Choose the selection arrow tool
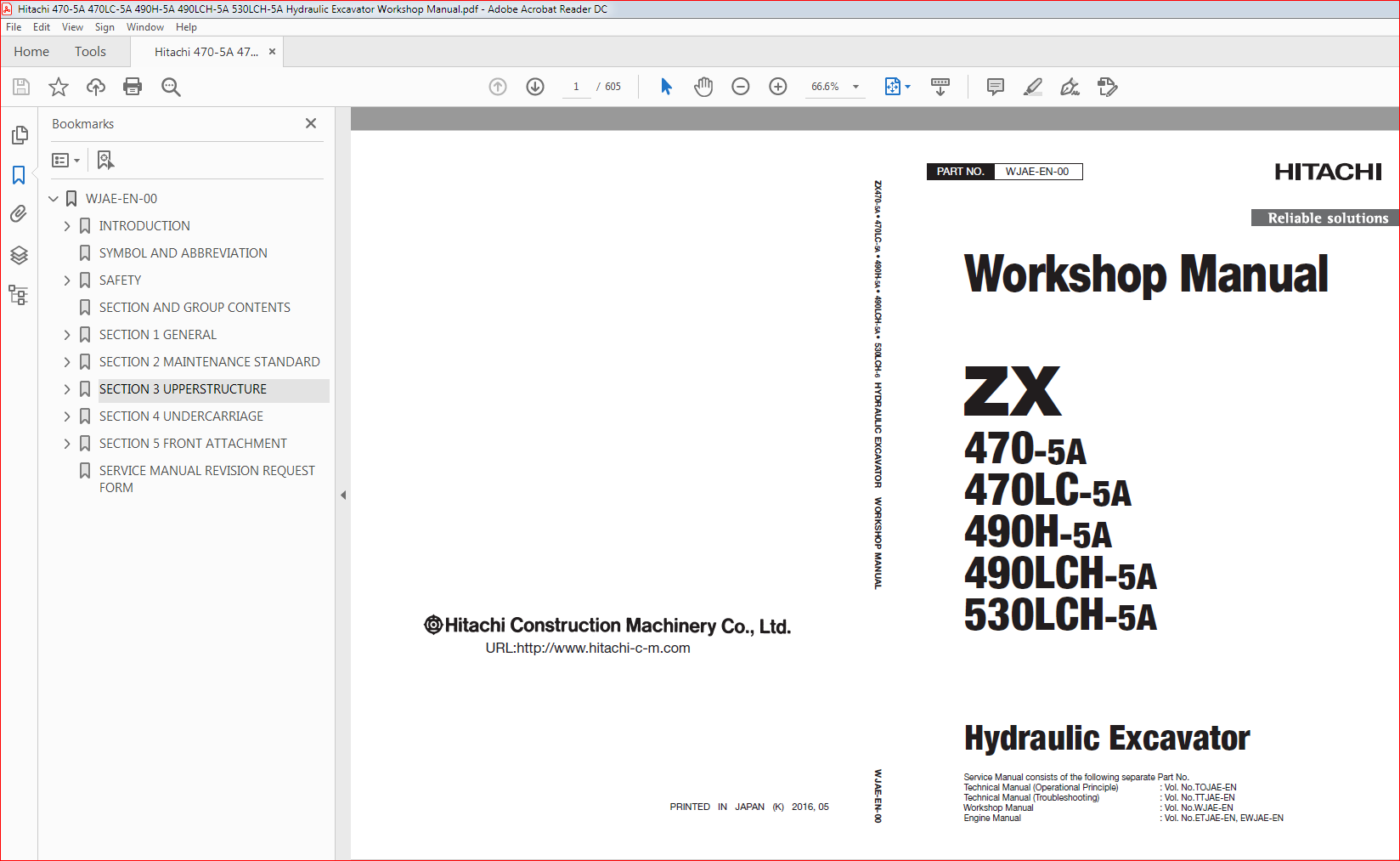This screenshot has width=1400, height=861. [x=666, y=87]
